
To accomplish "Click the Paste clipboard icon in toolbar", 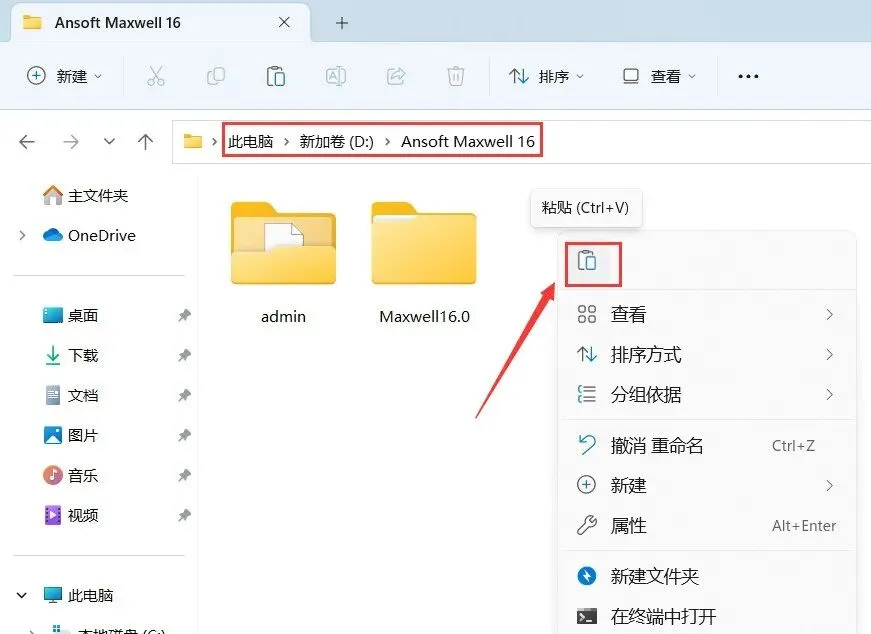I will point(276,76).
